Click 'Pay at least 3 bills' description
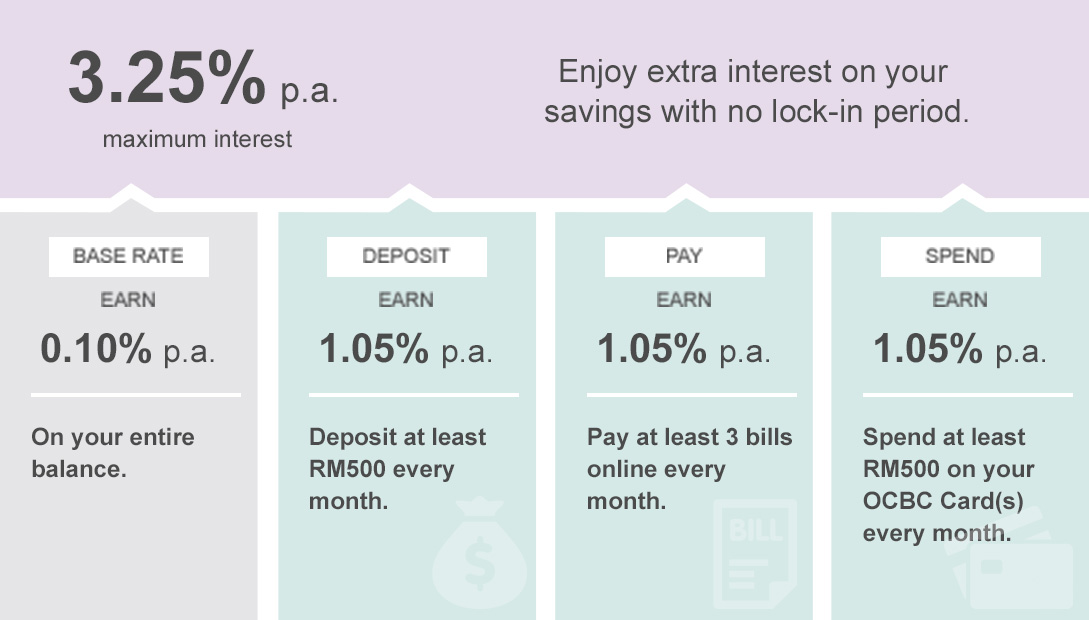 click(x=690, y=469)
